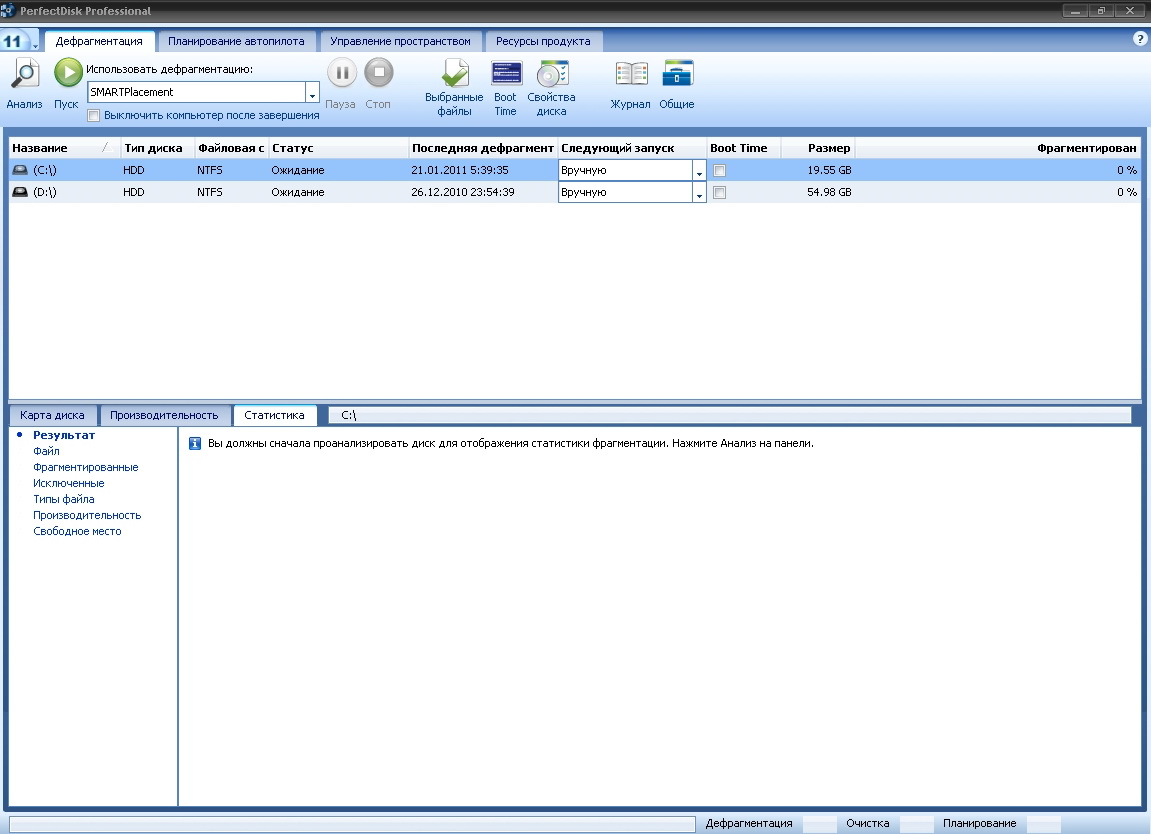Click the 19.55 GB size cell
Screen dimensions: 1151x834
[x=829, y=170]
